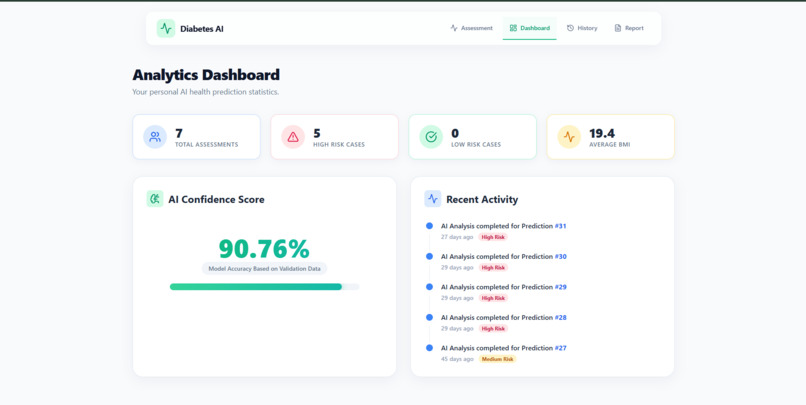Click the High Risk badge under Prediction #30

(493, 267)
